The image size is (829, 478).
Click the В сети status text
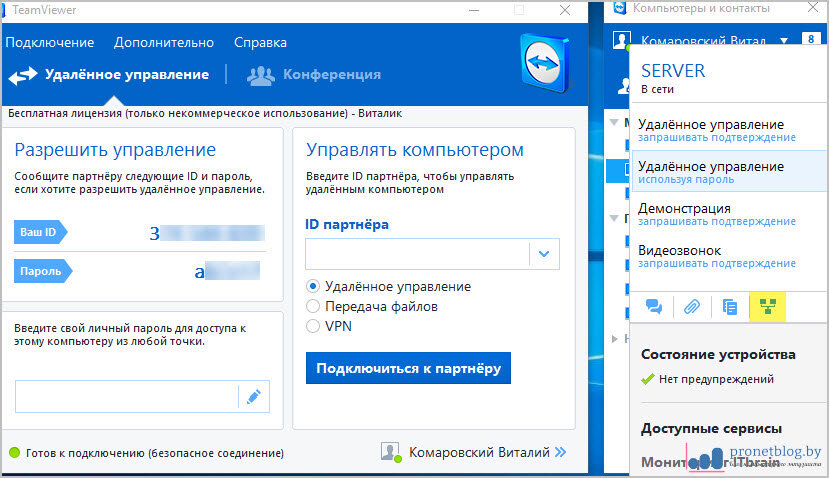coord(657,89)
